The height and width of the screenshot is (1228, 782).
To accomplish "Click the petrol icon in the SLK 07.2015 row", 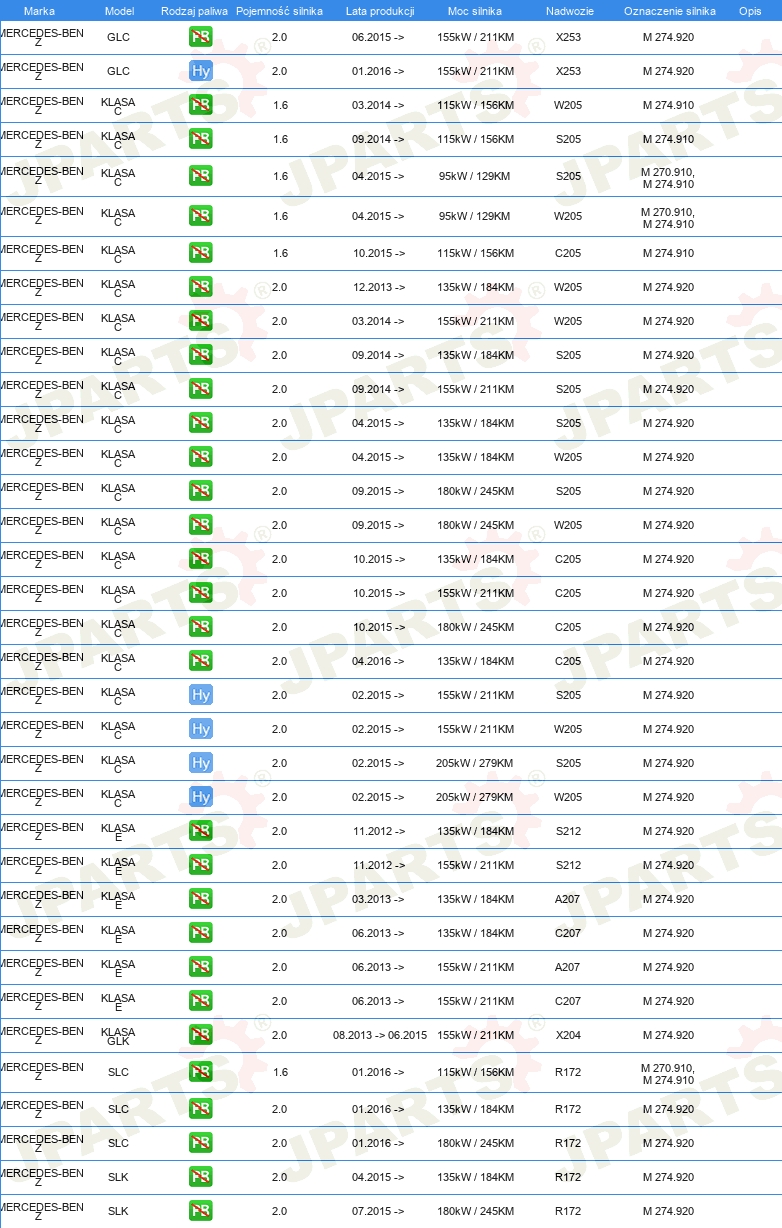I will click(200, 1212).
